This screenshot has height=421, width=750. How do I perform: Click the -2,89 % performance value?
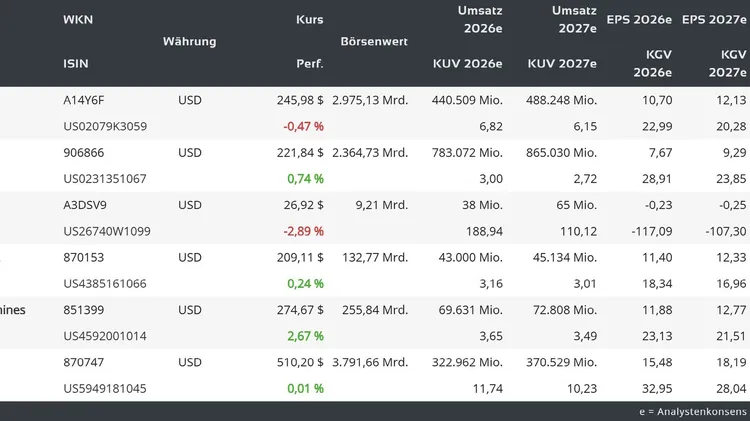(x=303, y=231)
